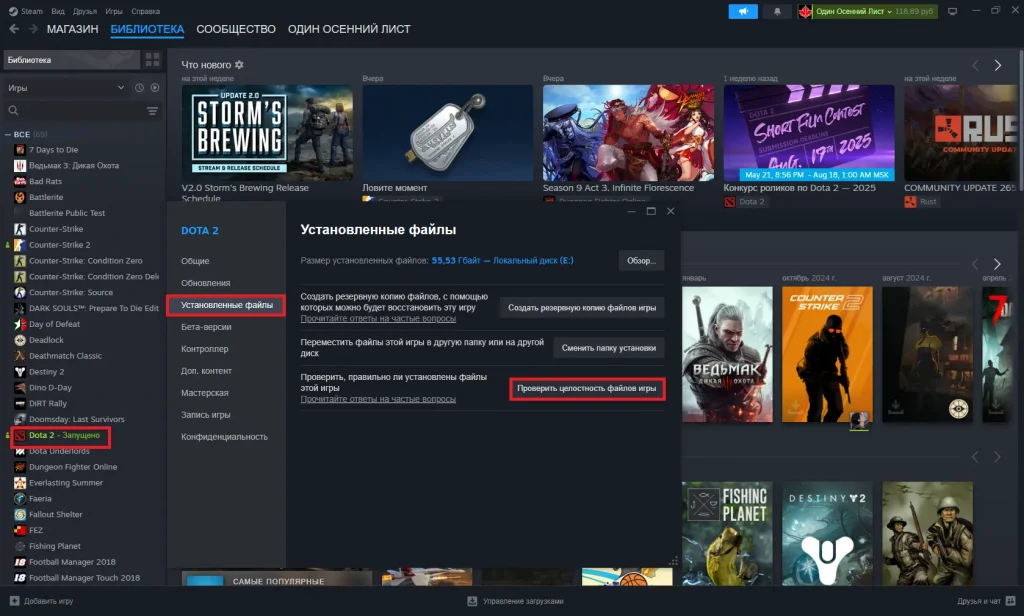Viewport: 1024px width, 616px height.
Task: Click the download manager icon at bottom
Action: click(472, 601)
